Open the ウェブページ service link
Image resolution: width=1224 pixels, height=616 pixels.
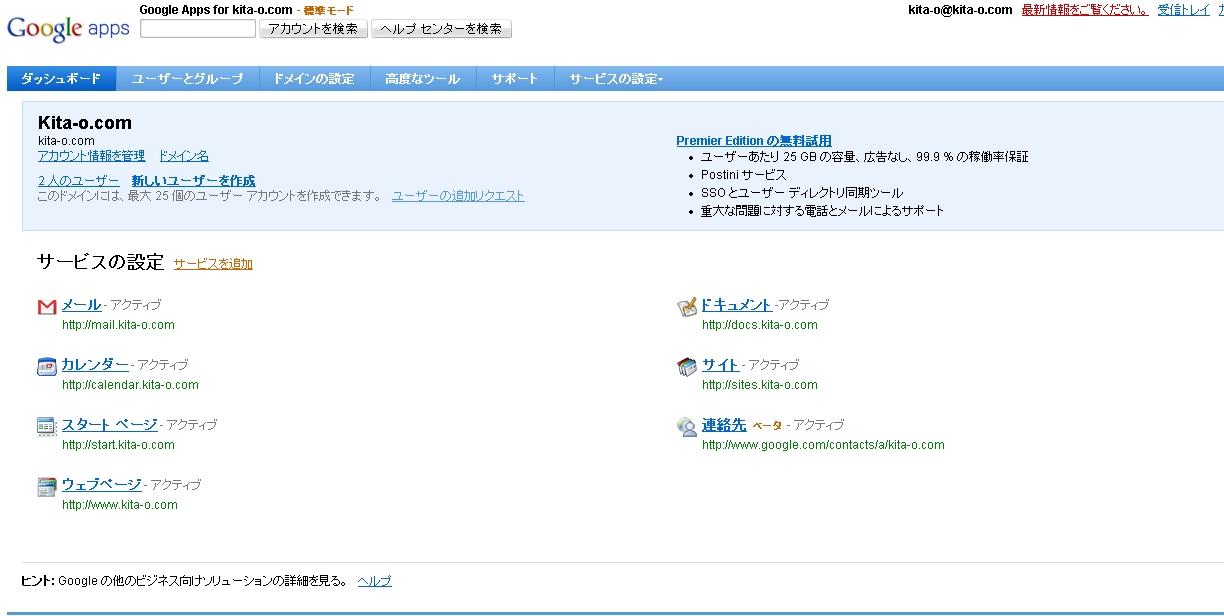102,485
